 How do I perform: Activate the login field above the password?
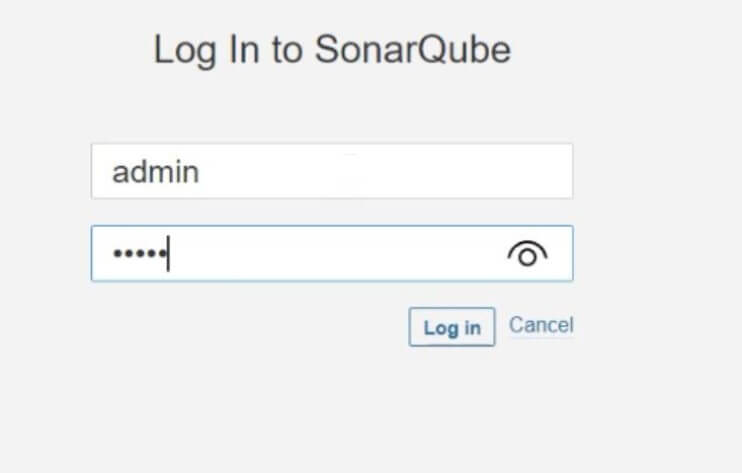tap(332, 171)
